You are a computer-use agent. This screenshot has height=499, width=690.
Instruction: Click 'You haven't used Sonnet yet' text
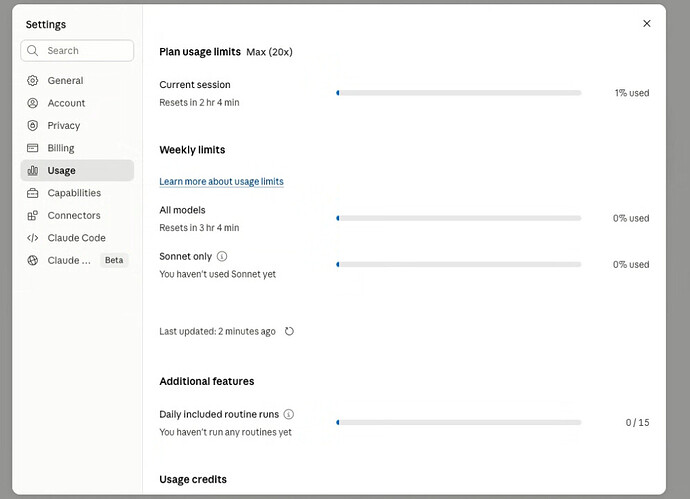tap(217, 274)
